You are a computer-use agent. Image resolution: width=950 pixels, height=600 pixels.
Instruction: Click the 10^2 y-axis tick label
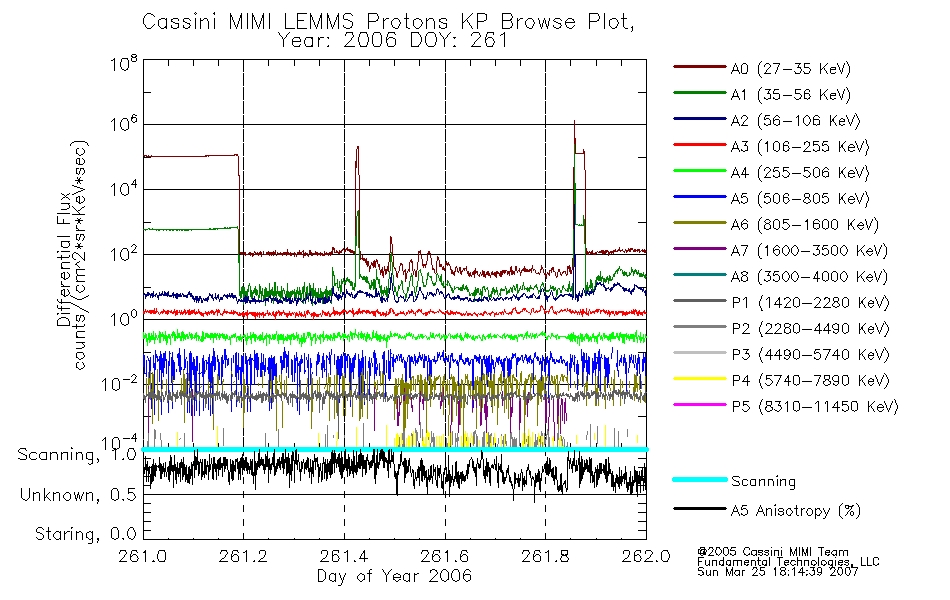tap(124, 255)
